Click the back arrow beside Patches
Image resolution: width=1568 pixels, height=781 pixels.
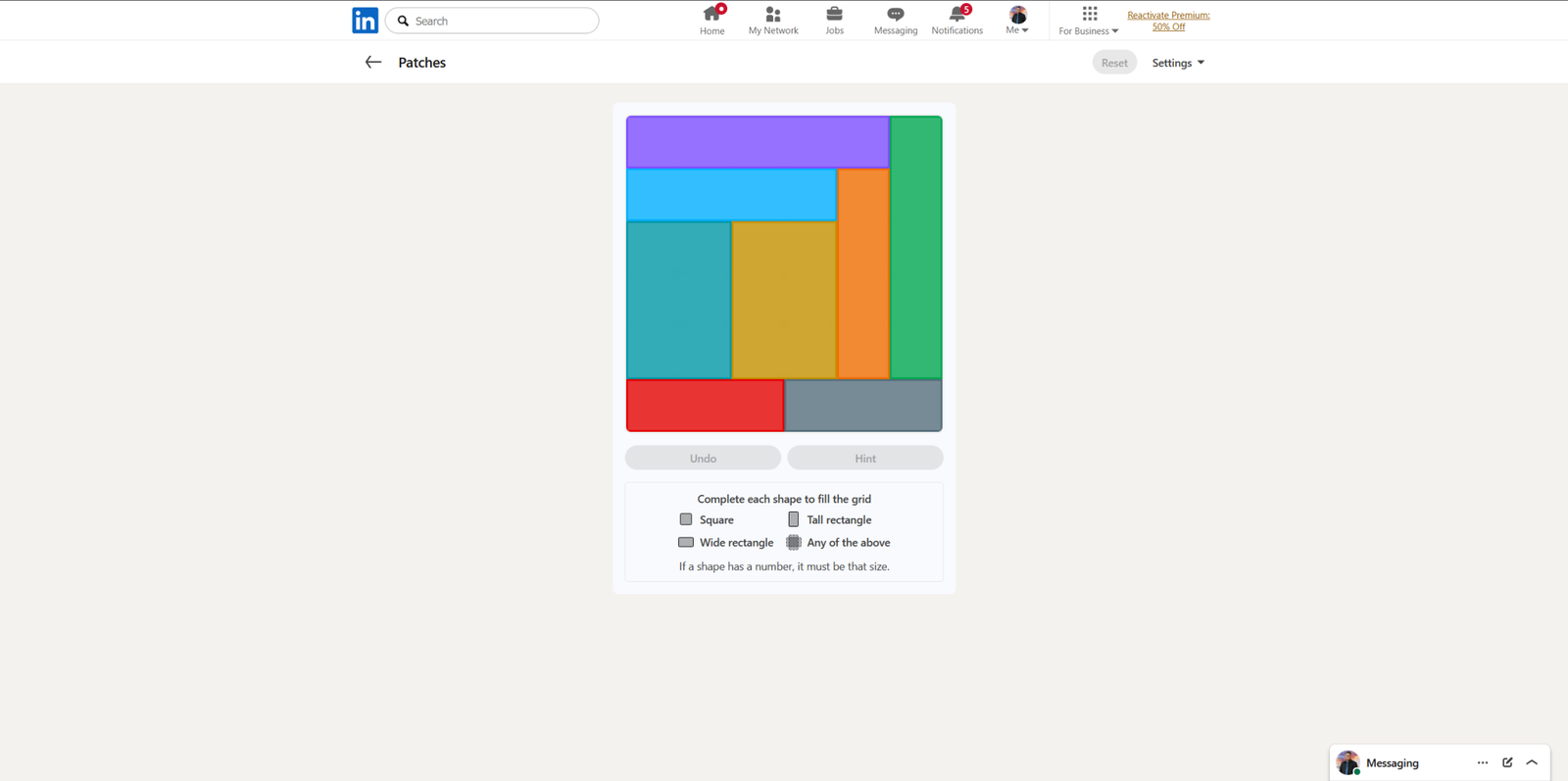[373, 63]
